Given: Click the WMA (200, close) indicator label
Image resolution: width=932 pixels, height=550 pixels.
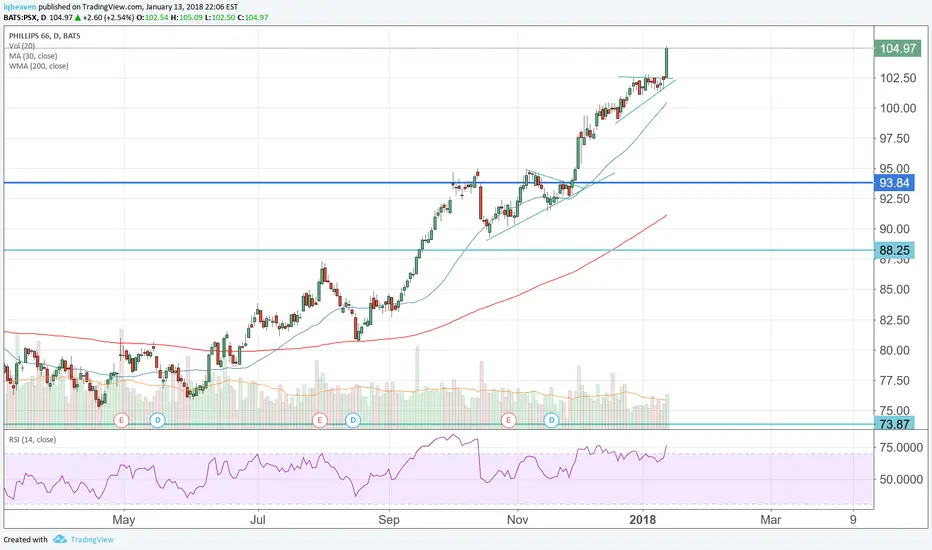Looking at the screenshot, I should 39,66.
